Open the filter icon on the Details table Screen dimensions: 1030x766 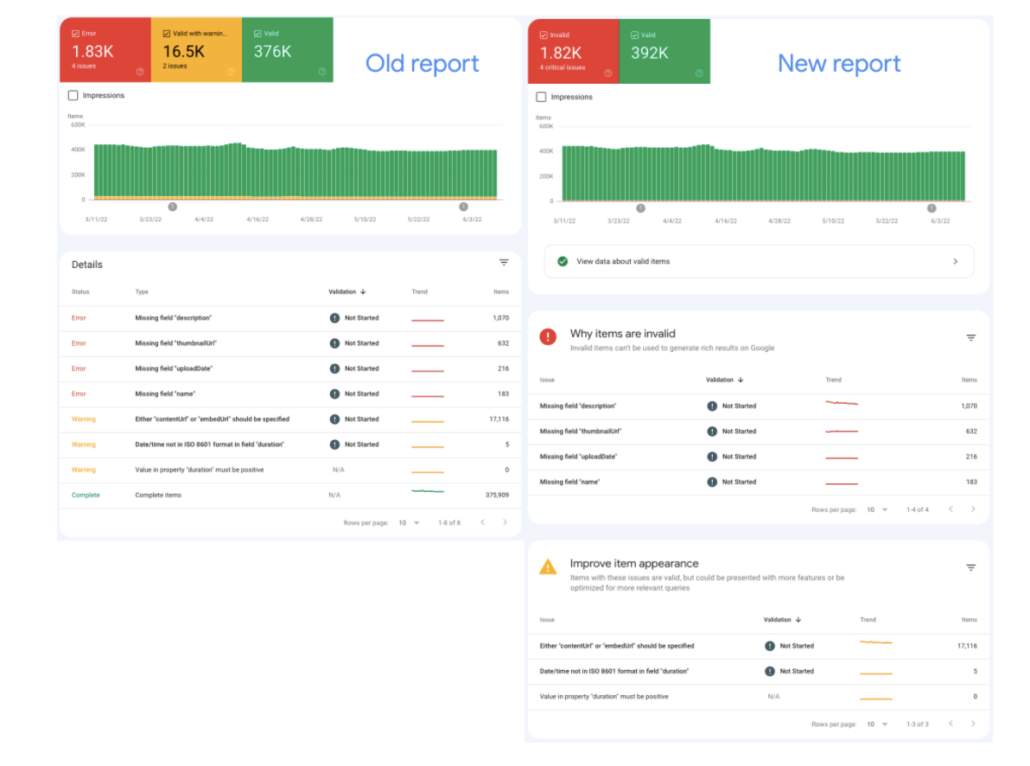point(504,262)
